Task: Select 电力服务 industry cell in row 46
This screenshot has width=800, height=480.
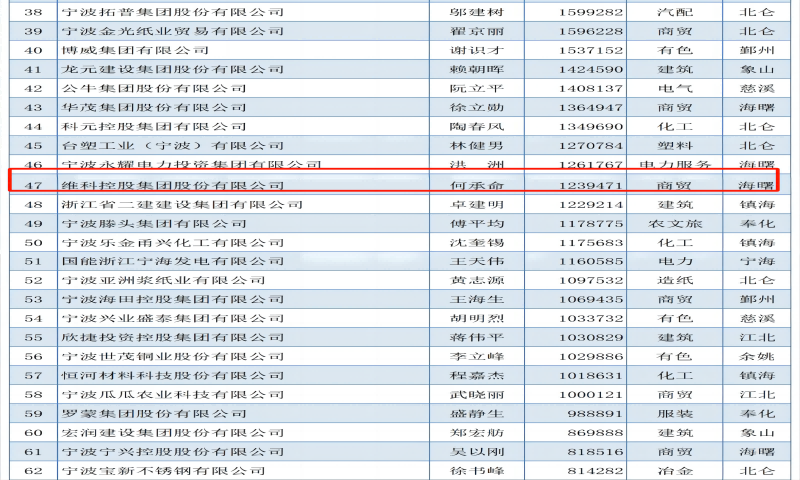Action: pos(675,164)
